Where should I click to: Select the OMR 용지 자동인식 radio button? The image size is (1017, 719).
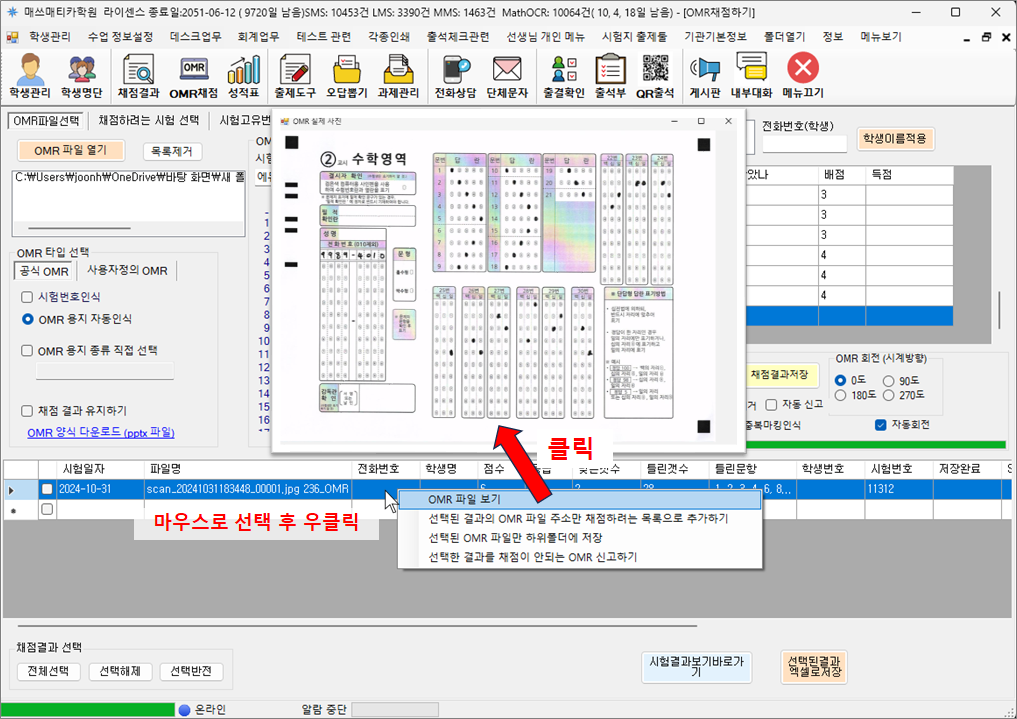coord(28,319)
